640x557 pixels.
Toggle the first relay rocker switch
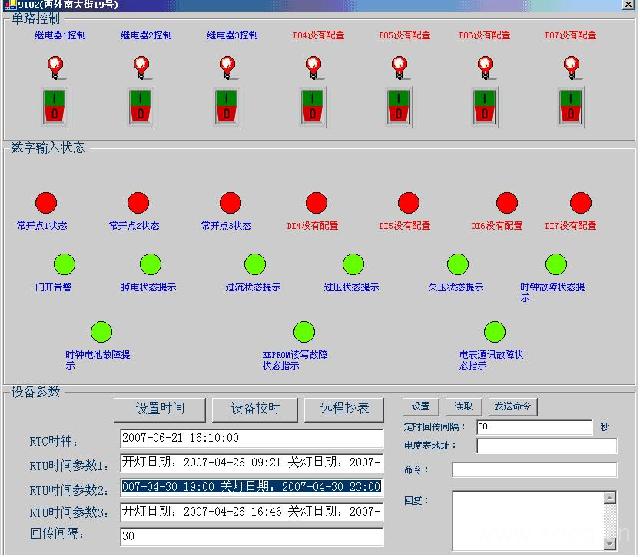[56, 106]
